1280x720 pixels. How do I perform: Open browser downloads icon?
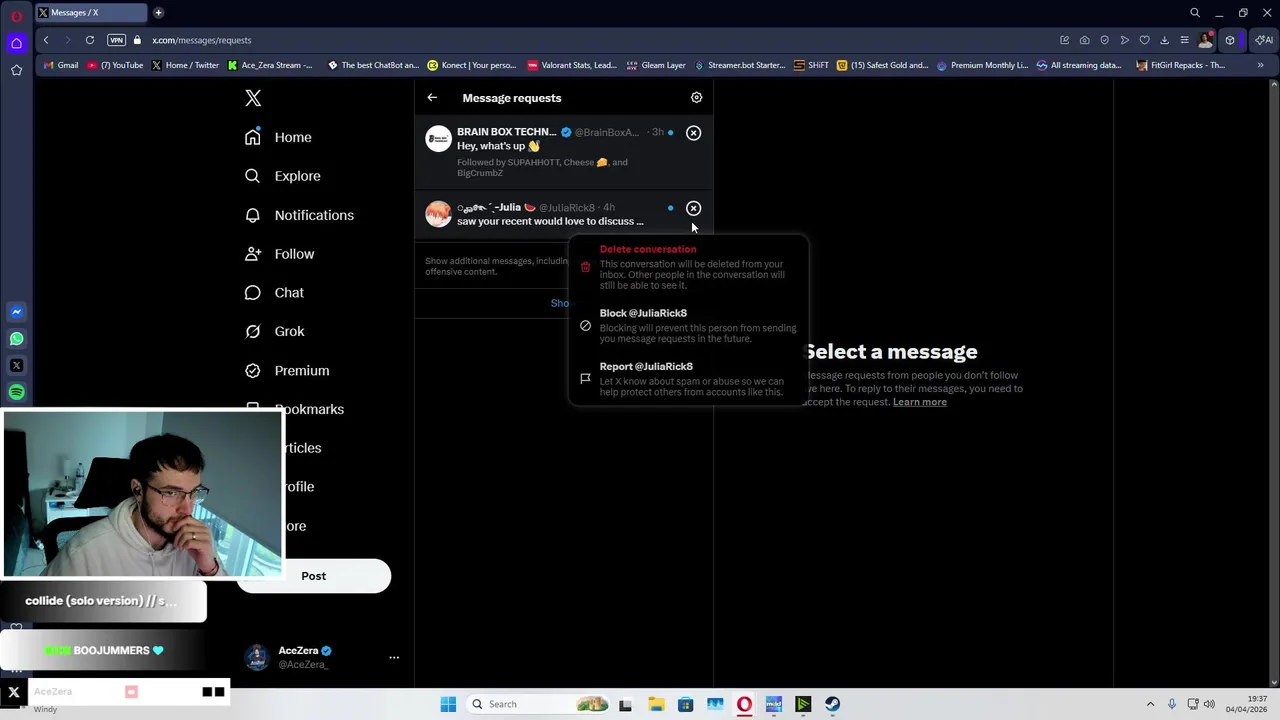click(x=1164, y=40)
